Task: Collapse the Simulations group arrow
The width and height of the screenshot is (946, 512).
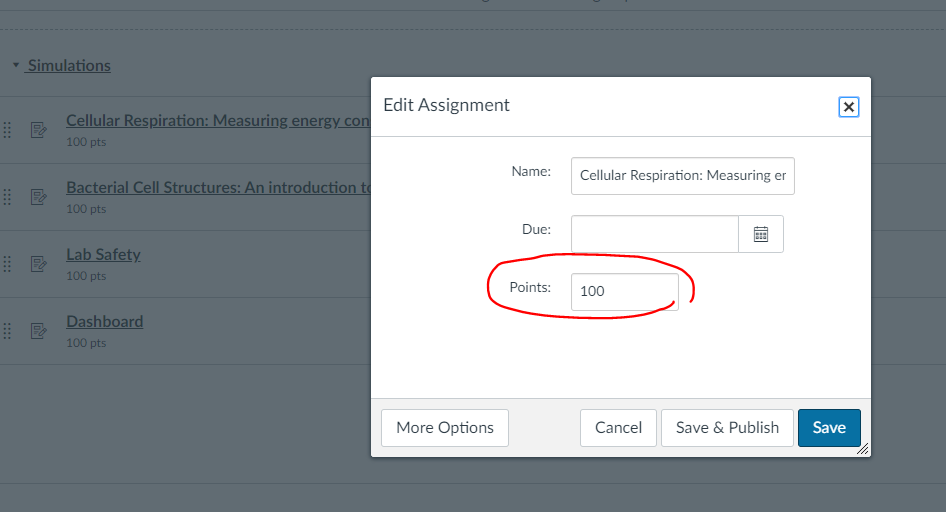Action: [x=16, y=65]
